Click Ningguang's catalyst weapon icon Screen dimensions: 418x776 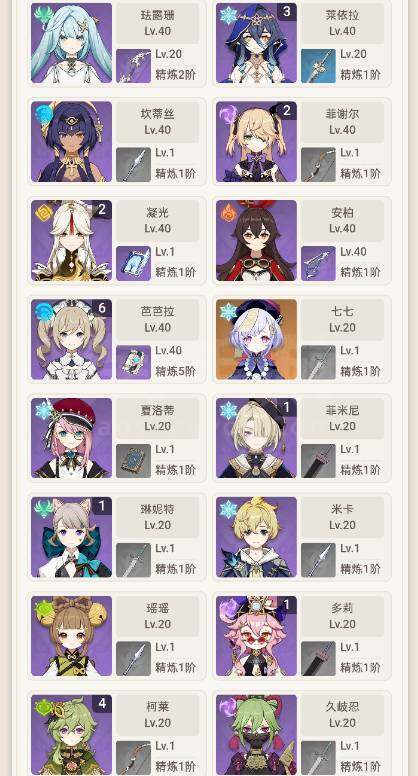134,264
